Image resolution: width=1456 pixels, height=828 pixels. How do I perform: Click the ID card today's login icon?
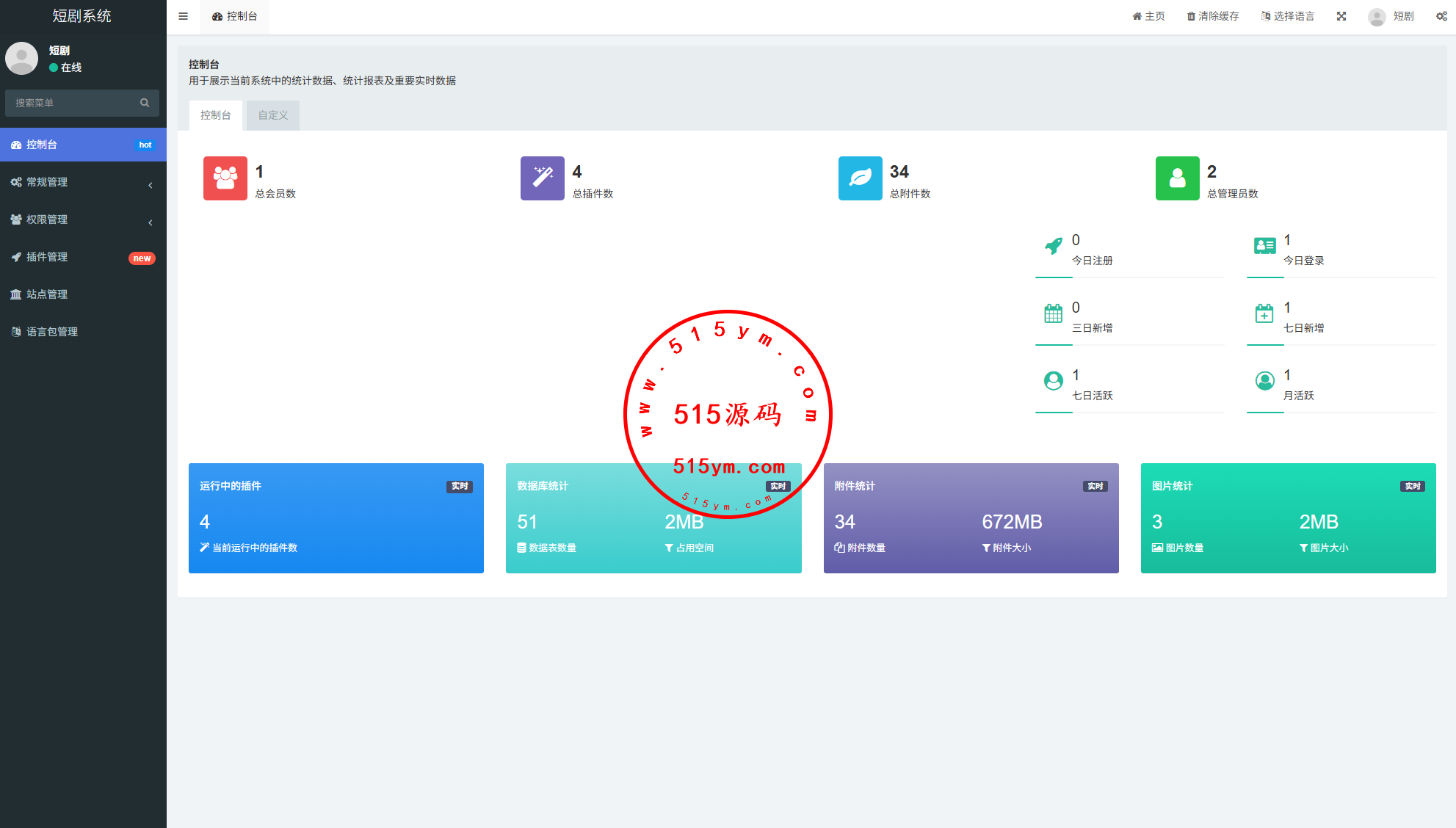tap(1264, 247)
